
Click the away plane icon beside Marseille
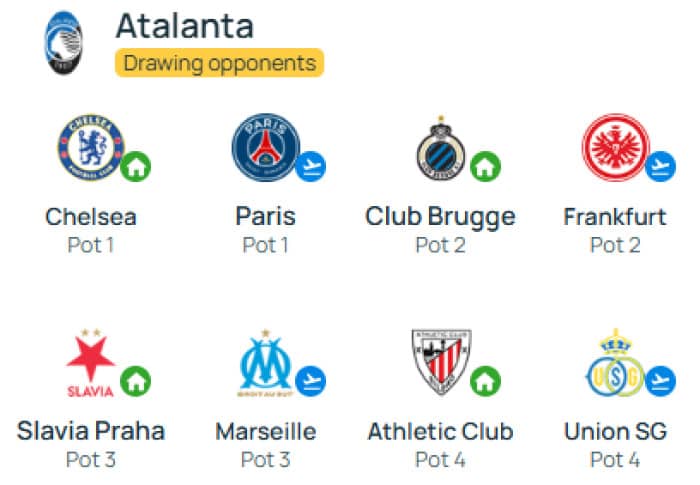(311, 381)
